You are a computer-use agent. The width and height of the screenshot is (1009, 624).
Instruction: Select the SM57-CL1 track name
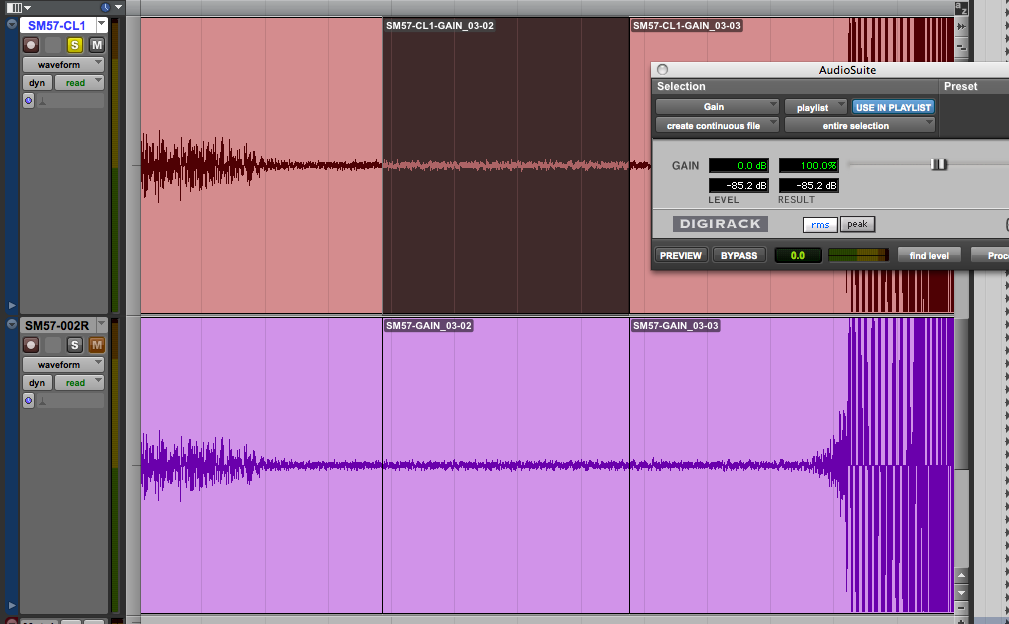pyautogui.click(x=57, y=25)
